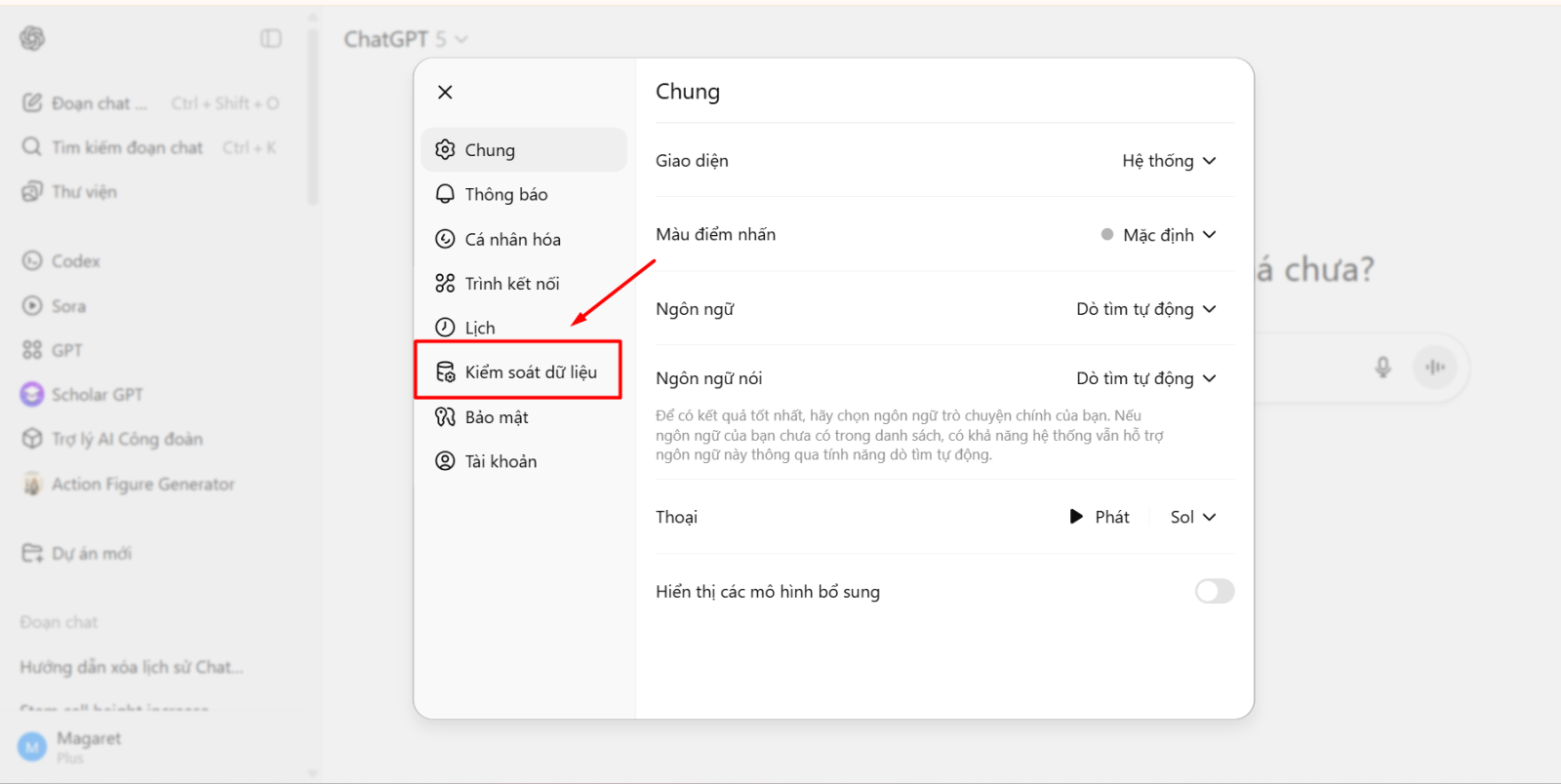Image resolution: width=1561 pixels, height=784 pixels.
Task: Click the gear icon next to Chung
Action: (445, 149)
